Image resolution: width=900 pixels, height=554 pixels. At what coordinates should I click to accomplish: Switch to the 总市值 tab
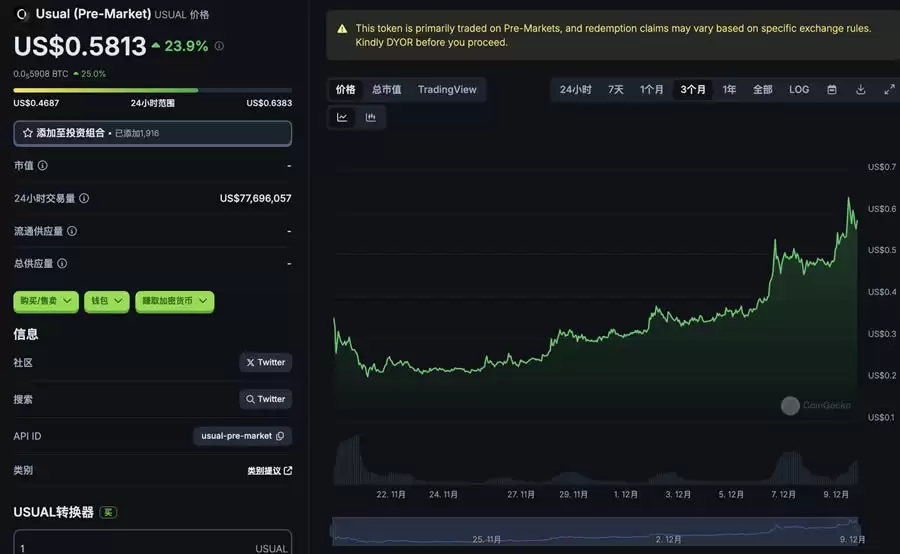(386, 90)
